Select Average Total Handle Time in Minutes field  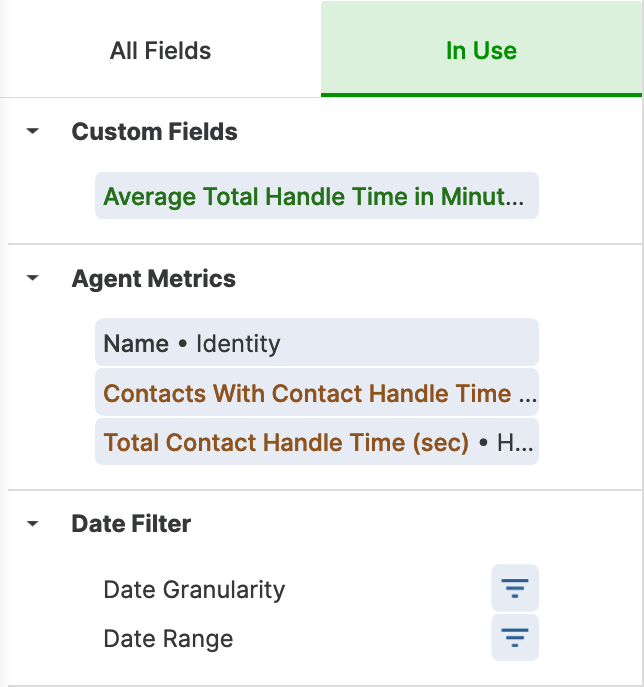click(x=317, y=195)
